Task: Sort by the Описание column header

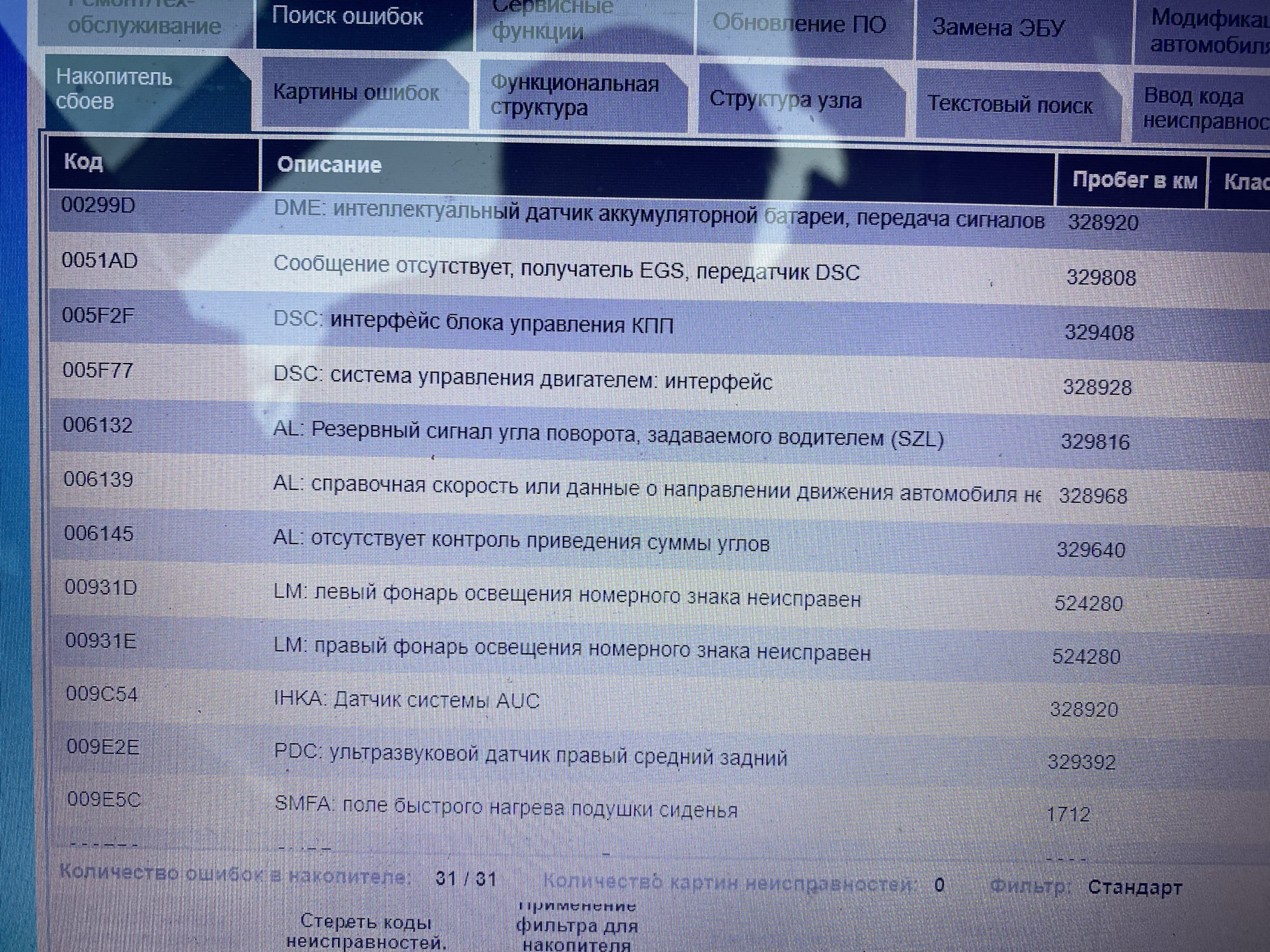Action: (x=657, y=172)
